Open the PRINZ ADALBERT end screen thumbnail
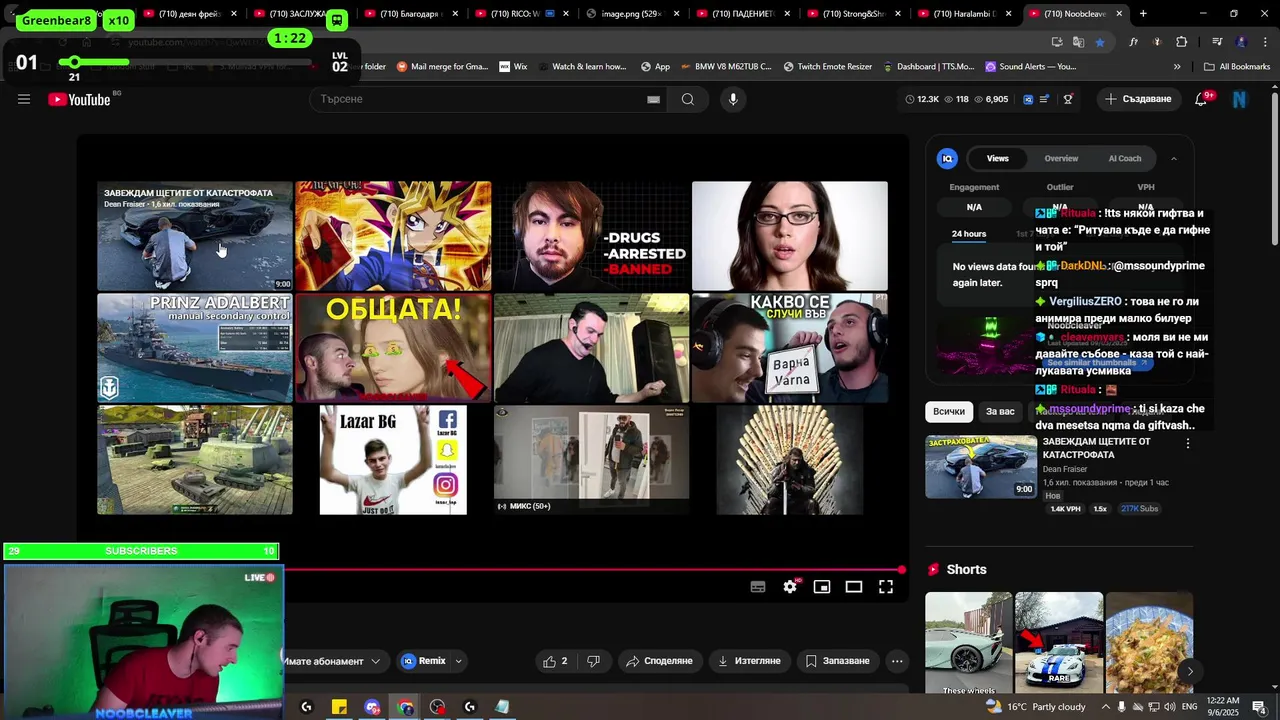Image resolution: width=1280 pixels, height=720 pixels. (195, 348)
